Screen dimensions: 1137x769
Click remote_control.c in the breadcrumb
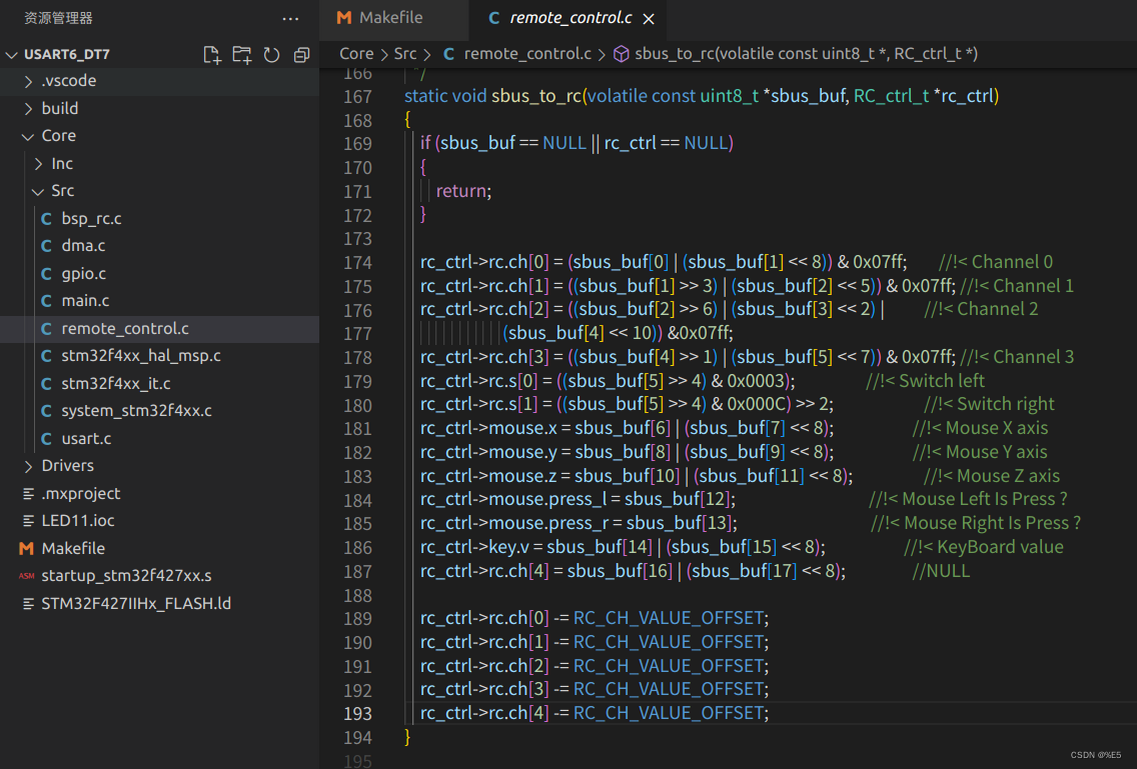click(527, 54)
